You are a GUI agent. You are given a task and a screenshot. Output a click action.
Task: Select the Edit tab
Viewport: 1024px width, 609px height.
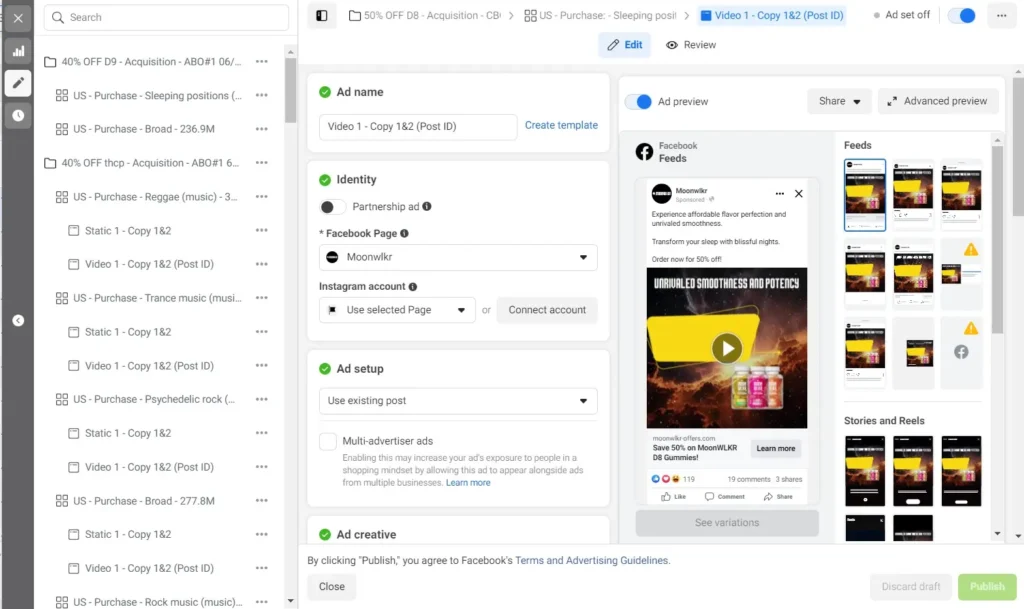click(x=625, y=45)
